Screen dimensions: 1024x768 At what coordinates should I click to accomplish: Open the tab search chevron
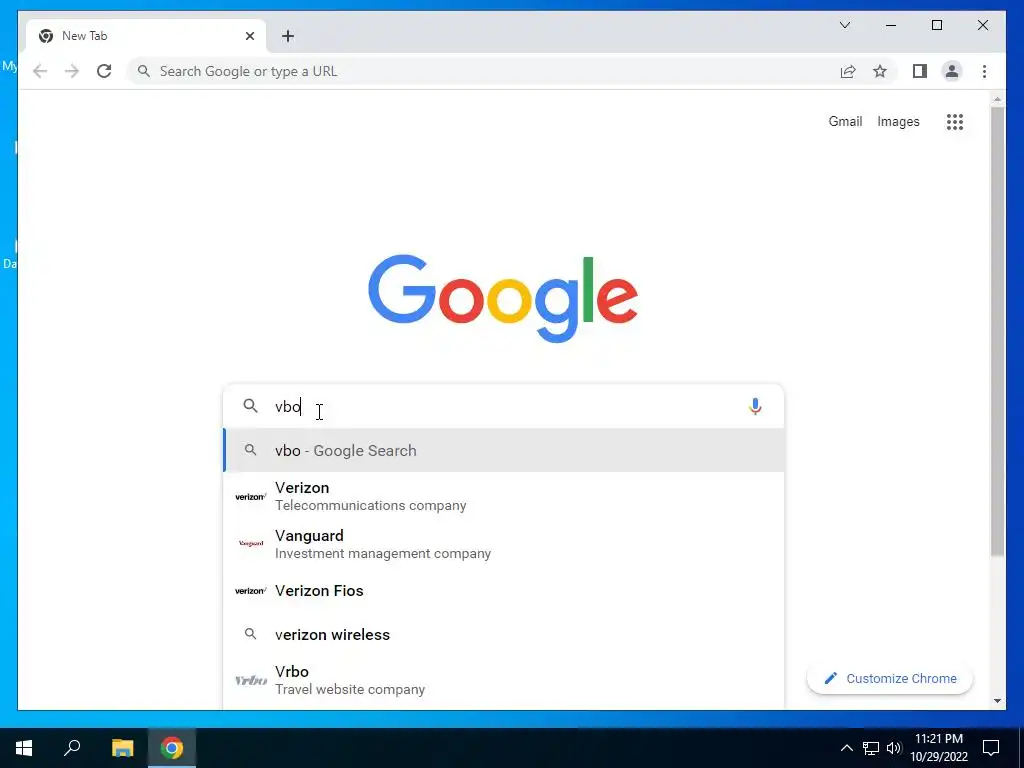pyautogui.click(x=844, y=25)
